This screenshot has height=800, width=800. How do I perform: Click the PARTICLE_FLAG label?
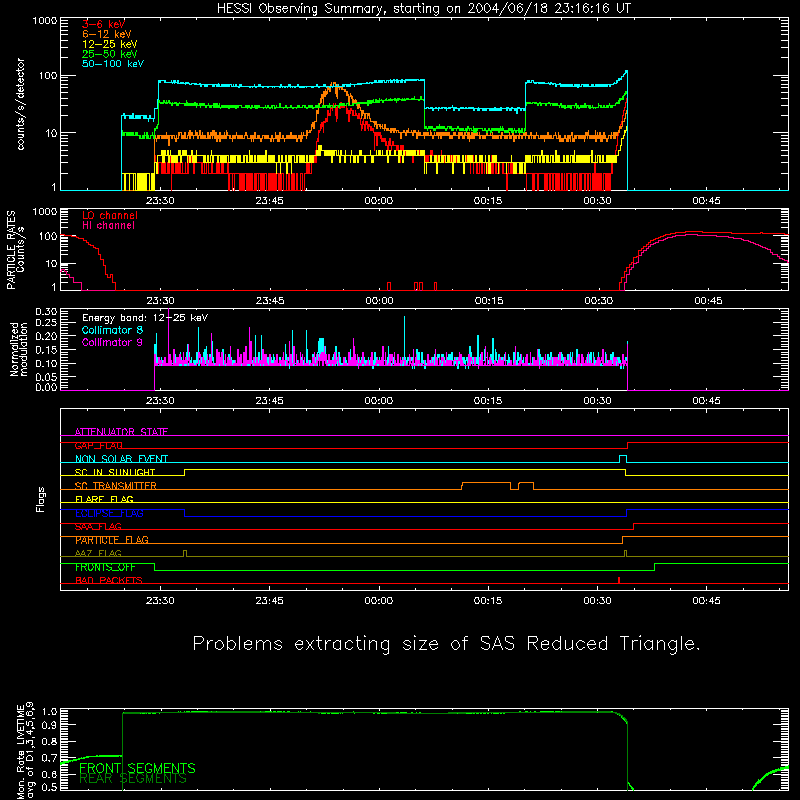point(112,540)
